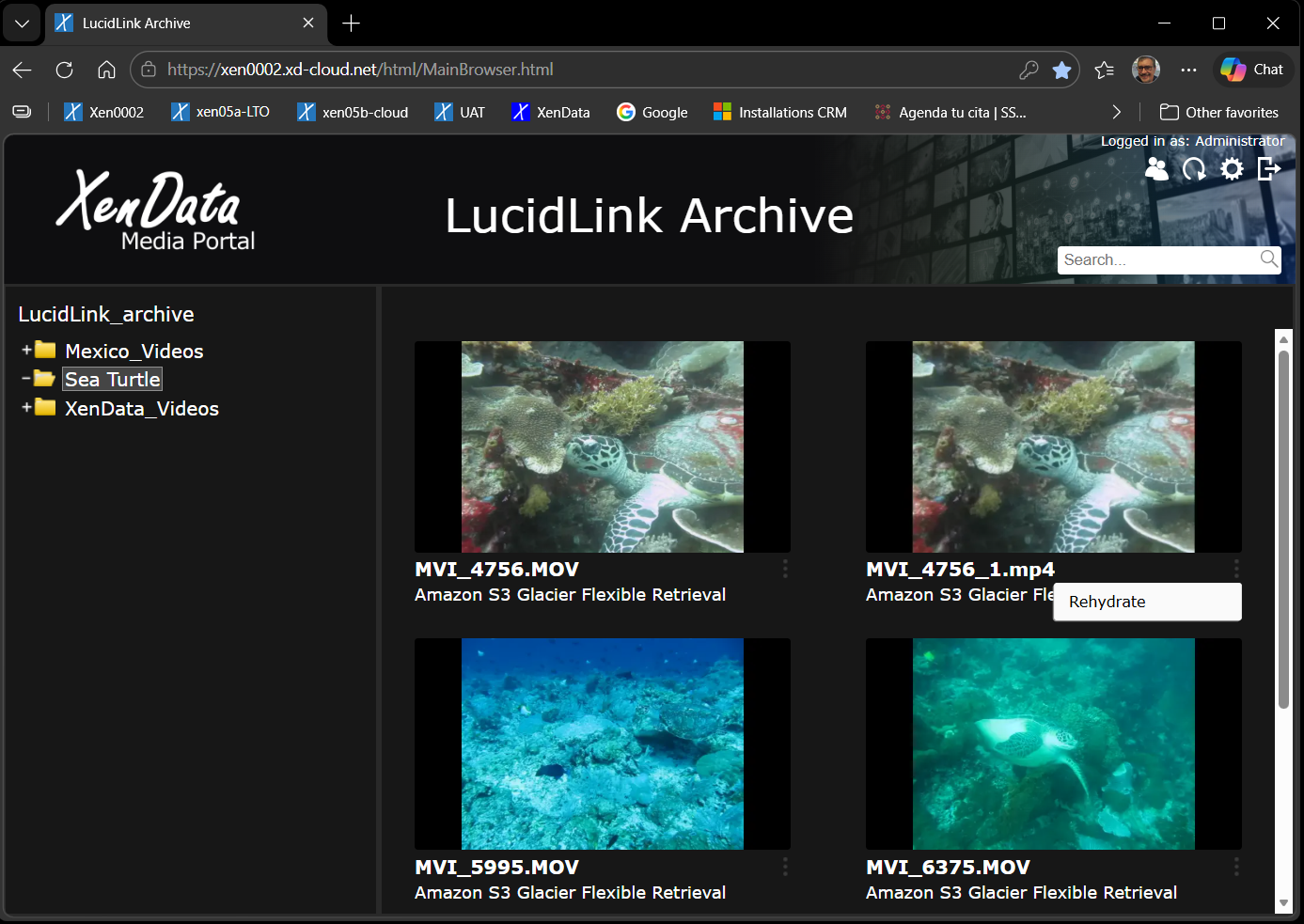Screen dimensions: 1304x924
Task: Click the scrollbar down arrow
Action: tap(1283, 904)
